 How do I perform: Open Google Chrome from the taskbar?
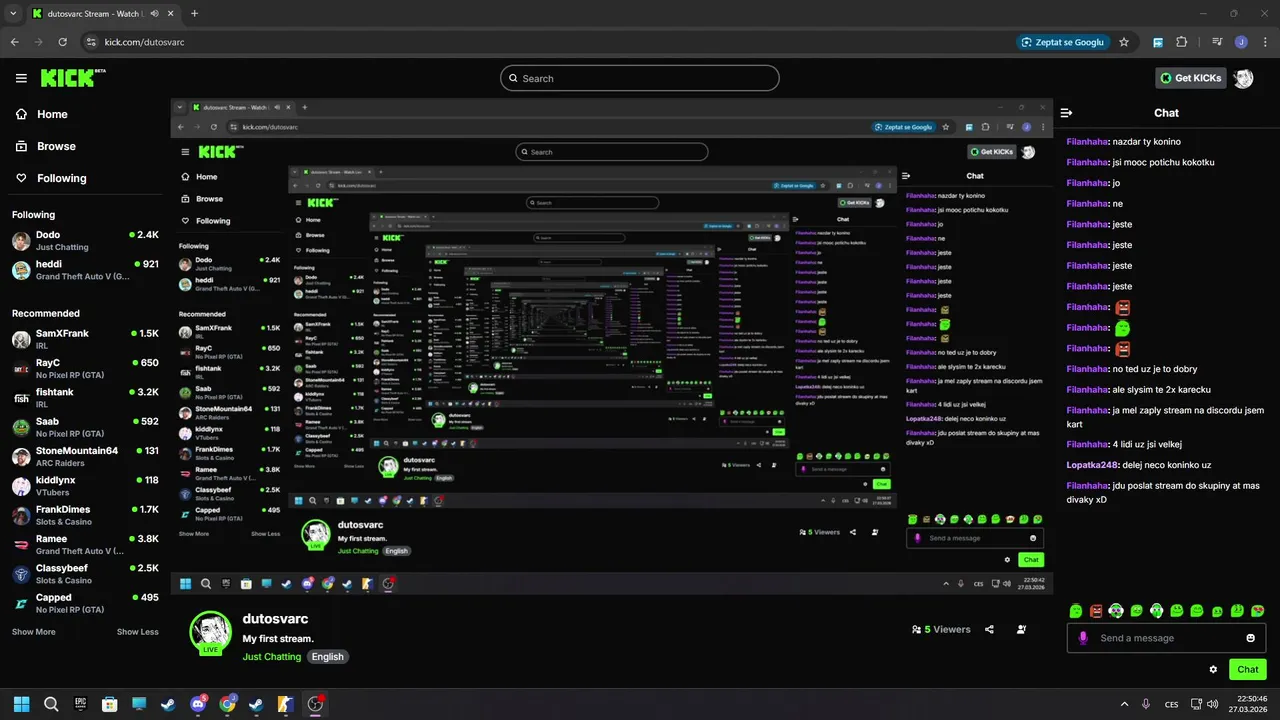227,704
